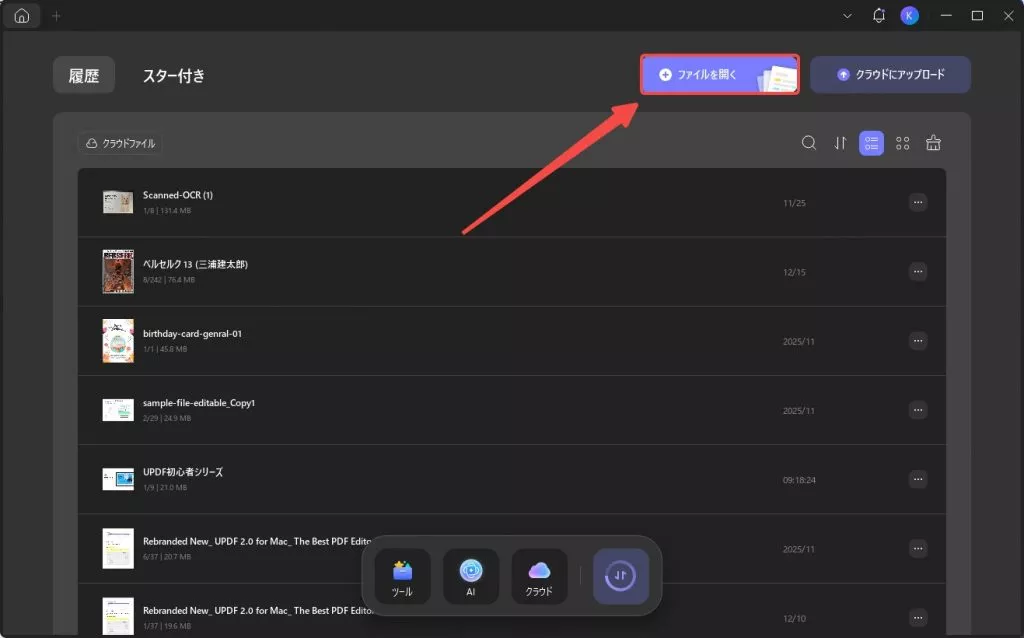Viewport: 1024px width, 638px height.
Task: Open more options for ベルセルク 13
Action: coord(918,272)
